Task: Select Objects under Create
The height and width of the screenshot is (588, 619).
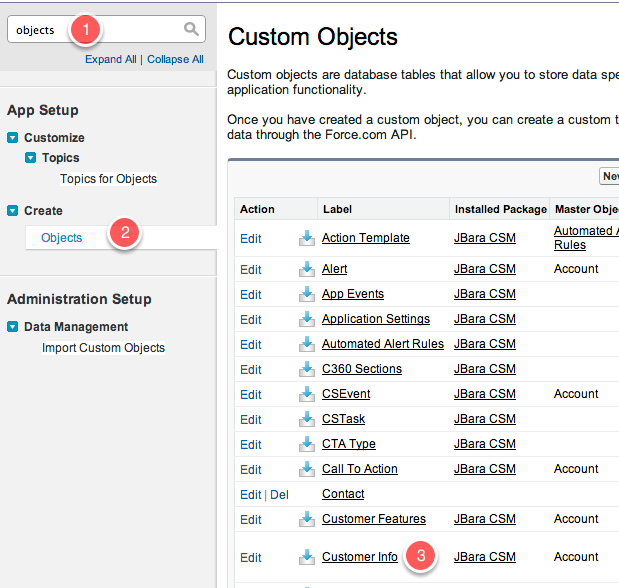Action: [62, 238]
